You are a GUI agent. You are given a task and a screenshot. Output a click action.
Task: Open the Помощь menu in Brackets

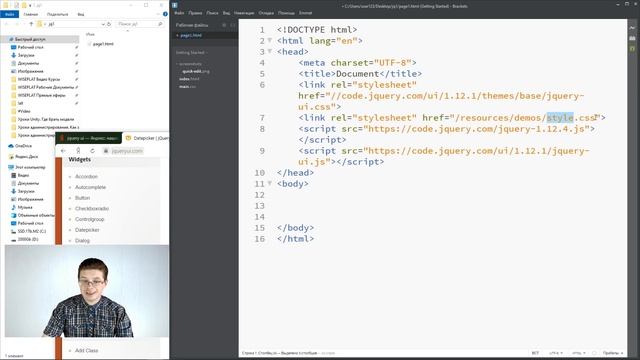pos(286,13)
